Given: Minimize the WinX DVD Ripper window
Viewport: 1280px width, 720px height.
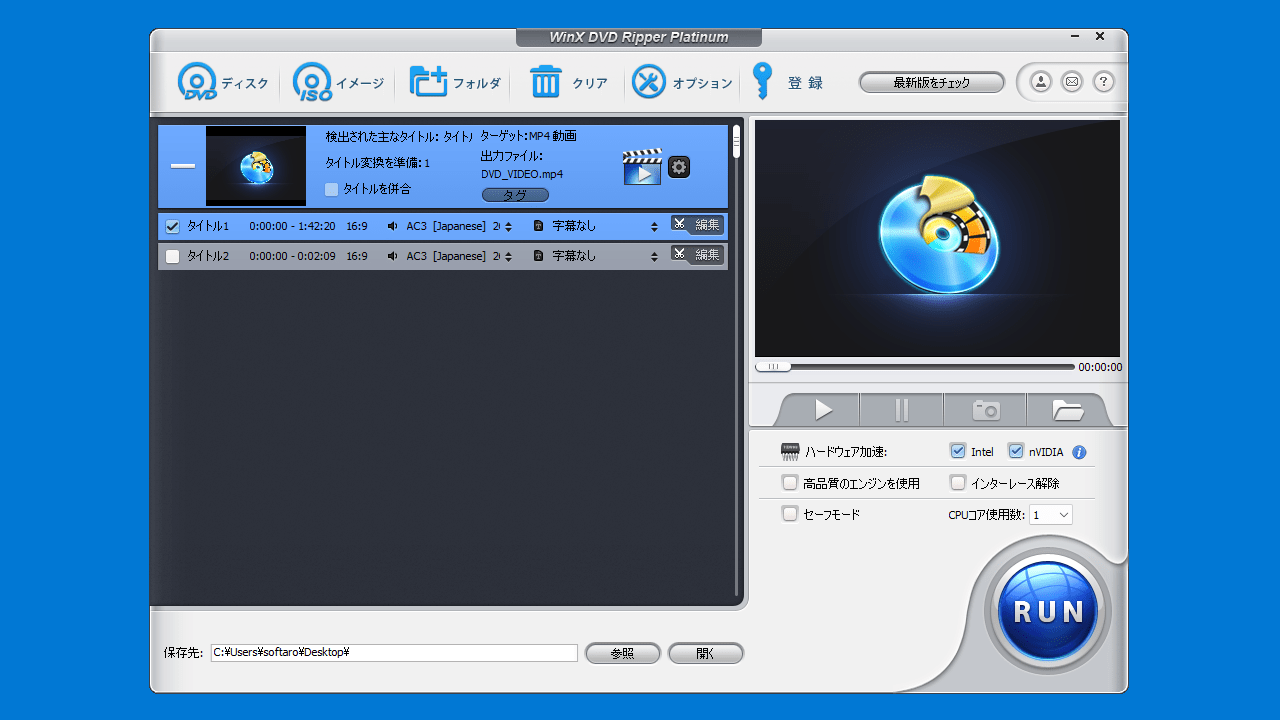Looking at the screenshot, I should pyautogui.click(x=1075, y=37).
